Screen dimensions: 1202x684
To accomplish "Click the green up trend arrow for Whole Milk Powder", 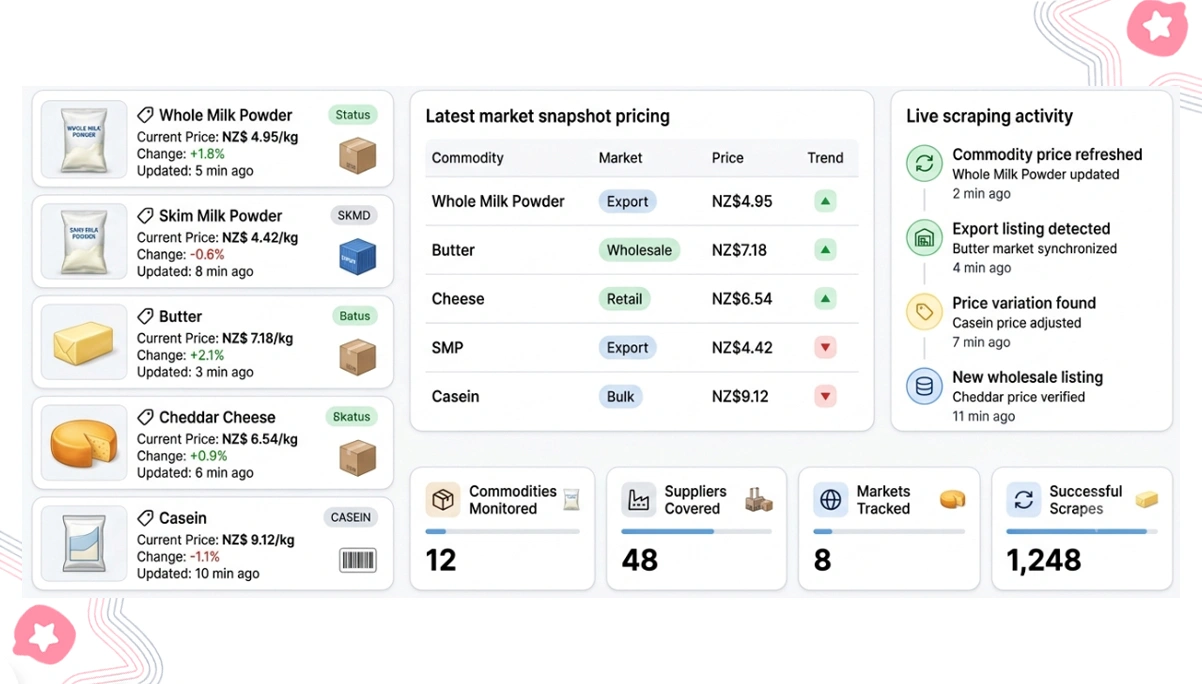I will click(825, 201).
